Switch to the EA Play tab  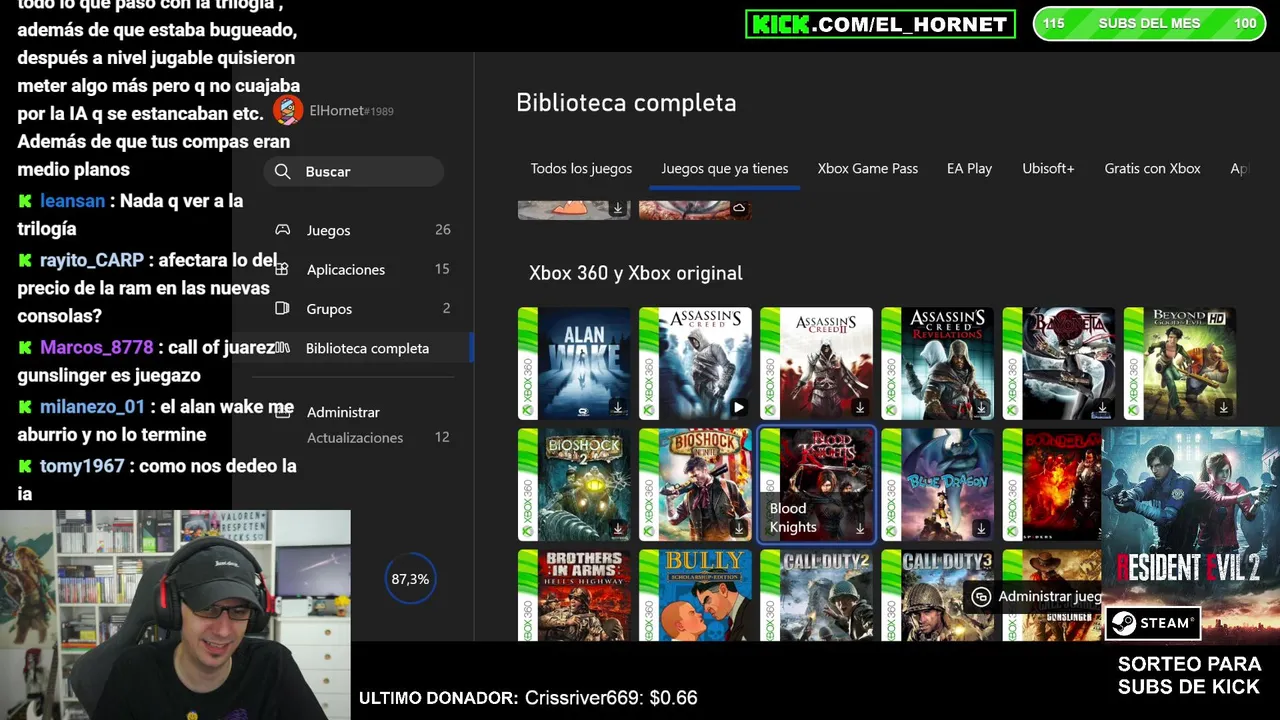970,168
